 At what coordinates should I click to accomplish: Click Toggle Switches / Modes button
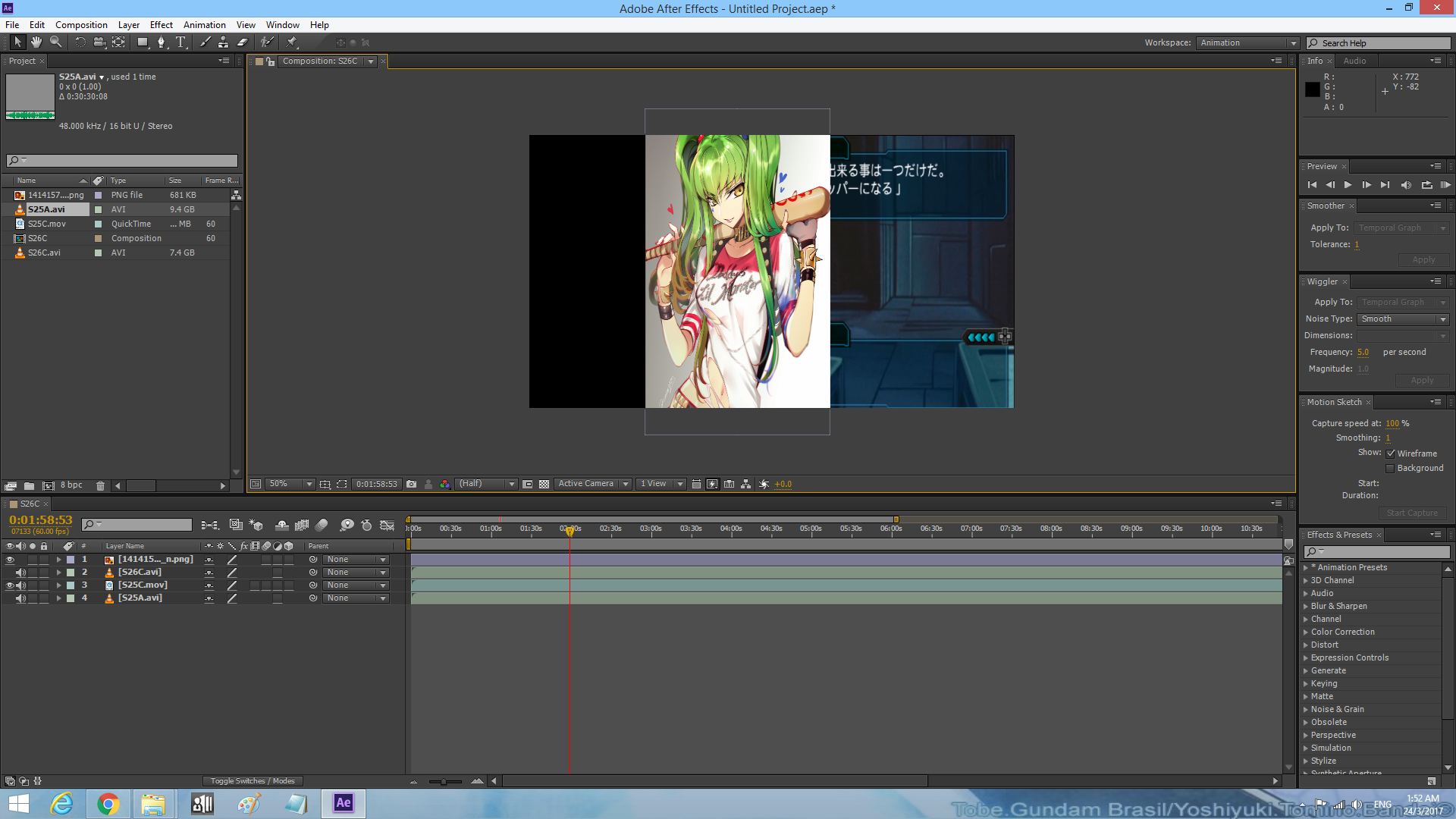click(x=253, y=781)
